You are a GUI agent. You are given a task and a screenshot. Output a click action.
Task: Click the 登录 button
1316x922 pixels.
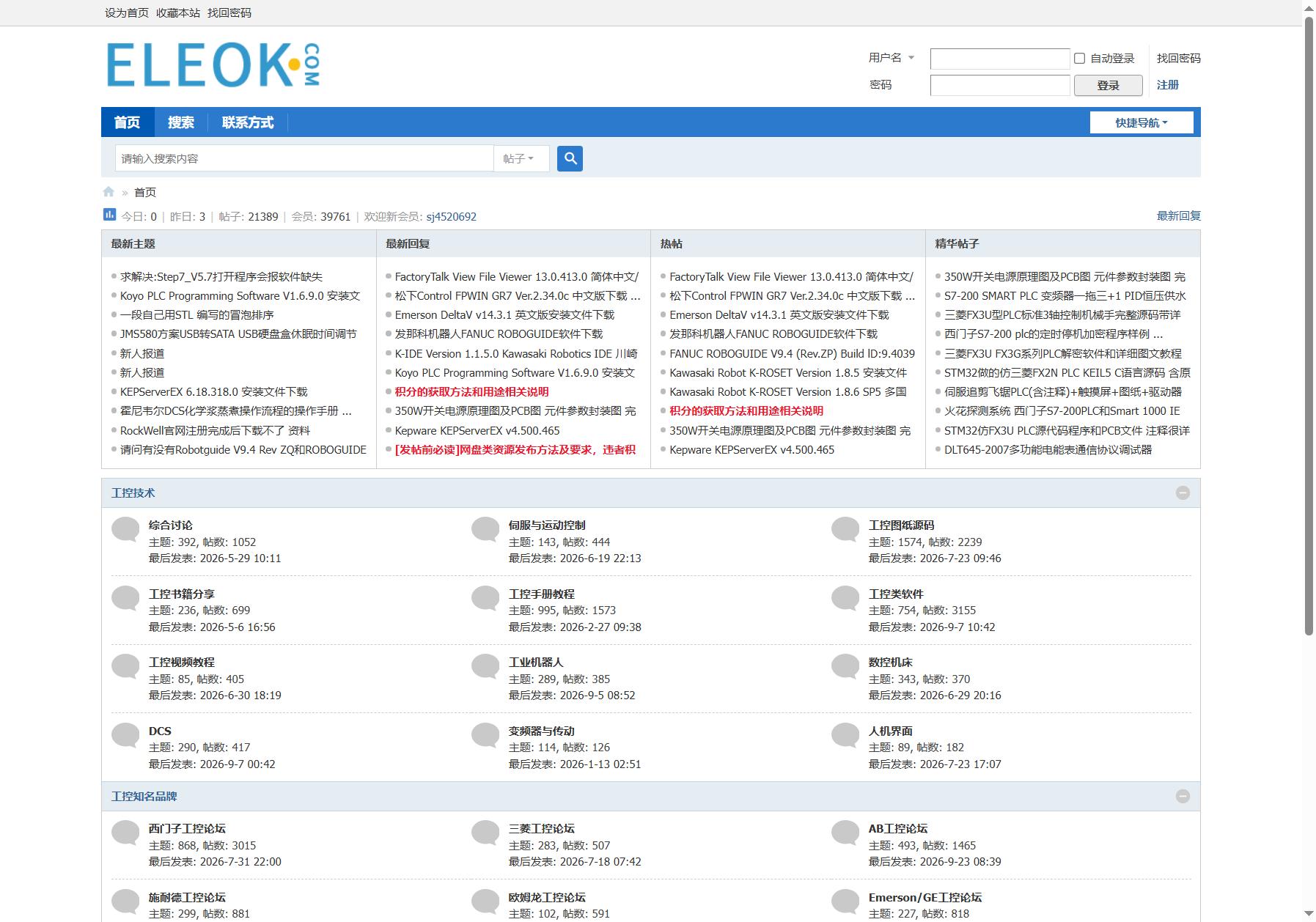pyautogui.click(x=1108, y=85)
